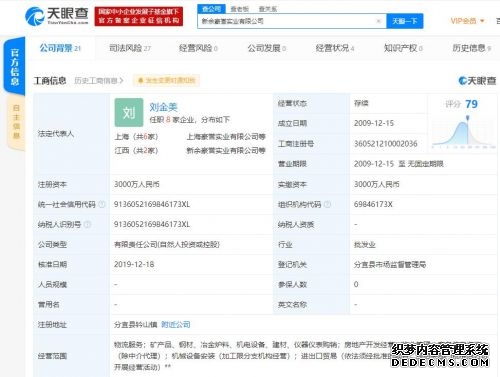The image size is (500, 377).
Task: Click the 法定代表人 label cell
Action: (72, 134)
